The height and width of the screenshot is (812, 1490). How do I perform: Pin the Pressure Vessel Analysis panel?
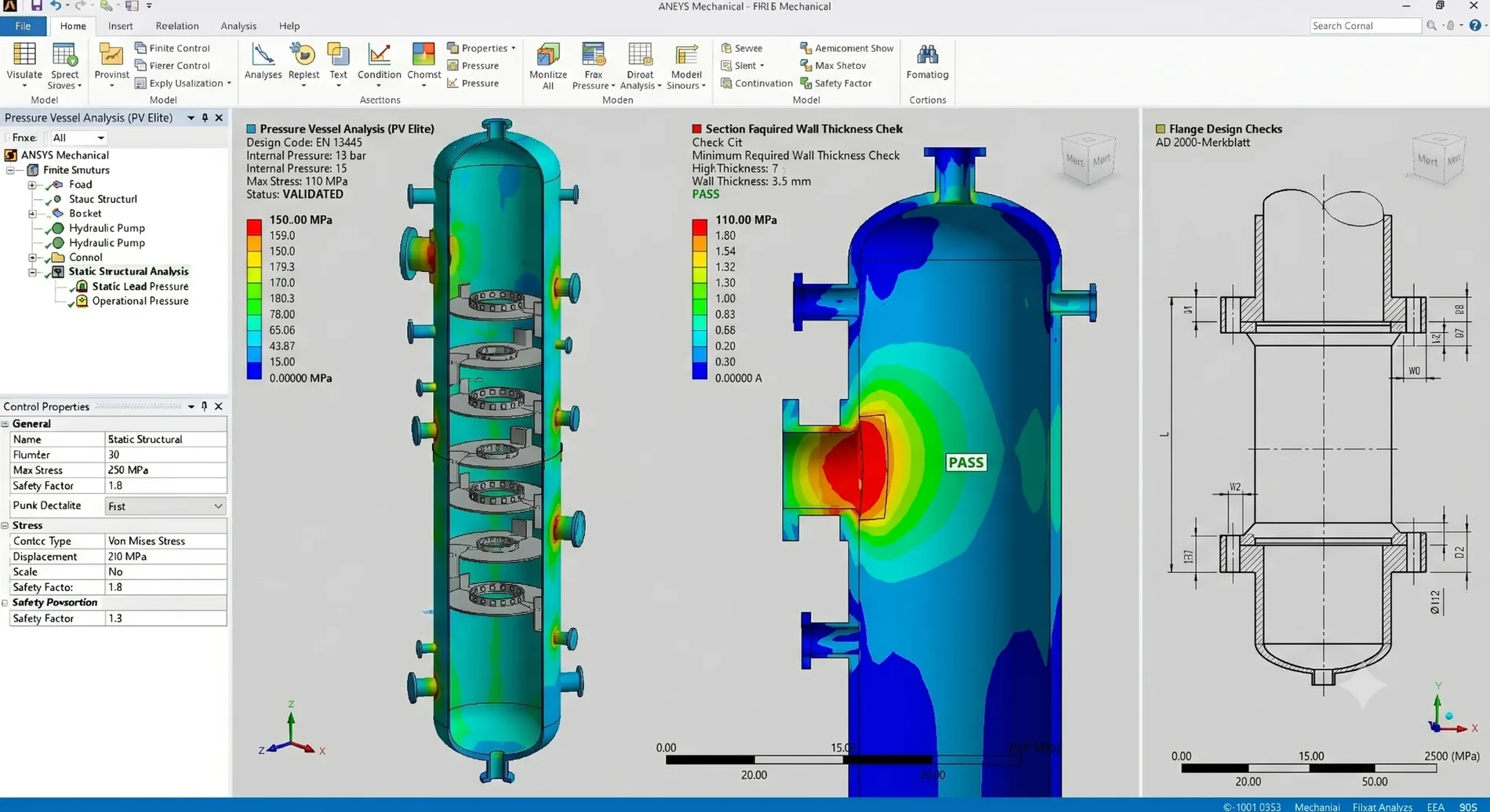(205, 118)
